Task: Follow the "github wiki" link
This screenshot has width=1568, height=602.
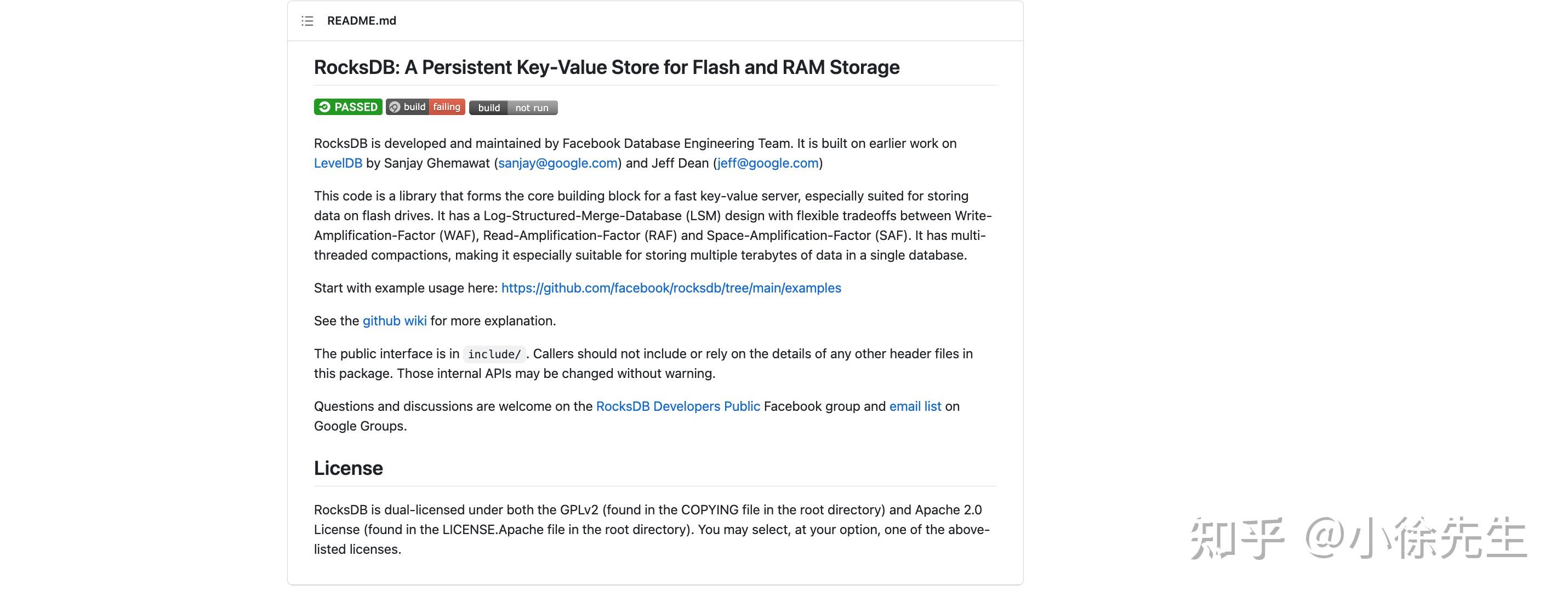Action: 395,321
